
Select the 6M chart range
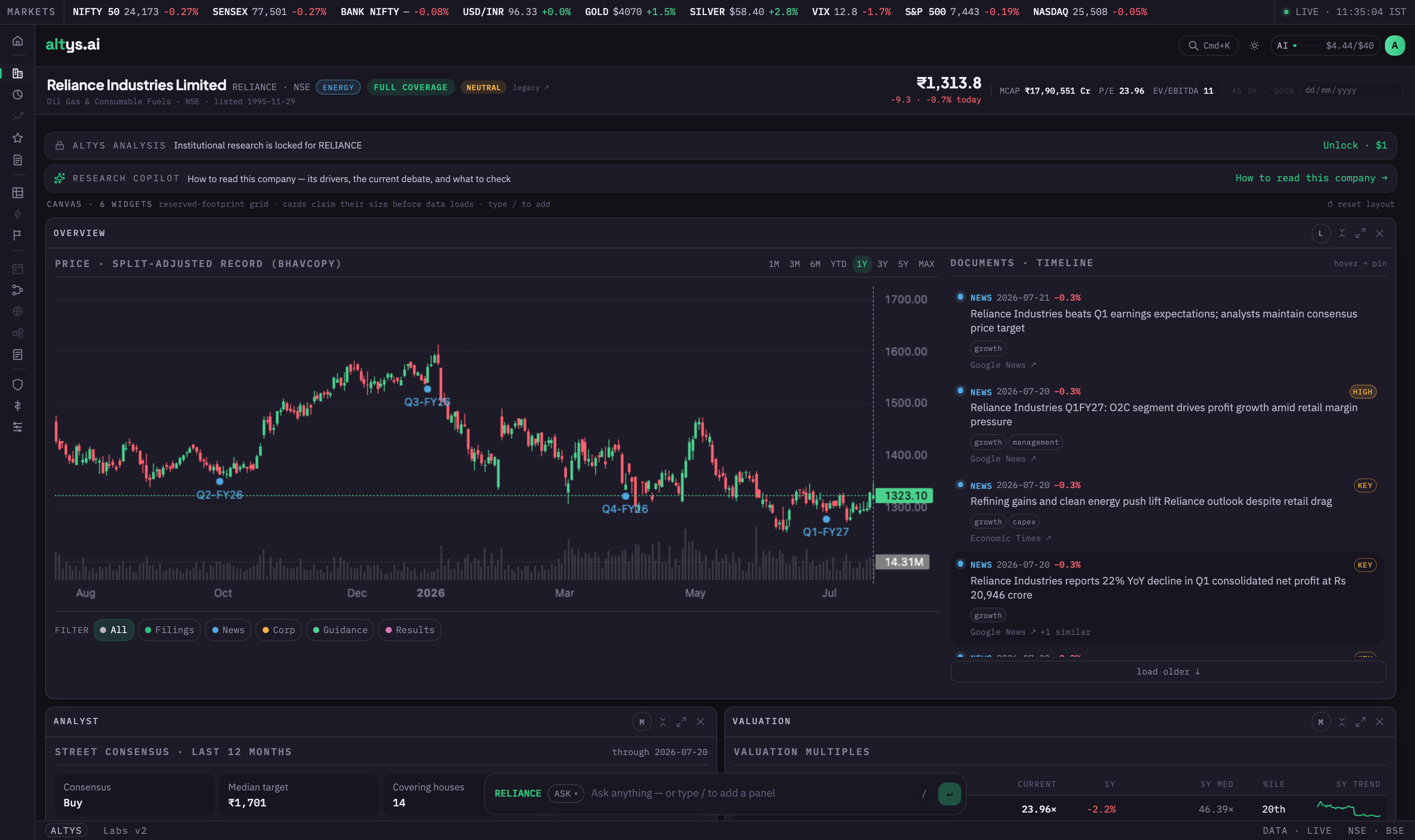815,264
